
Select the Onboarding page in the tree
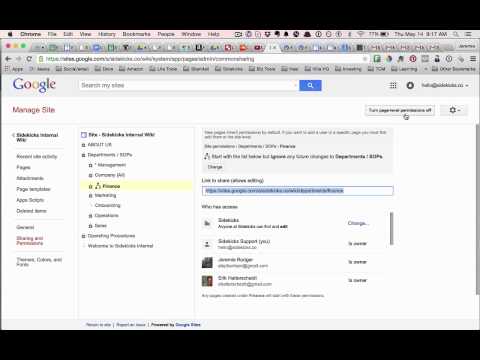click(x=107, y=205)
